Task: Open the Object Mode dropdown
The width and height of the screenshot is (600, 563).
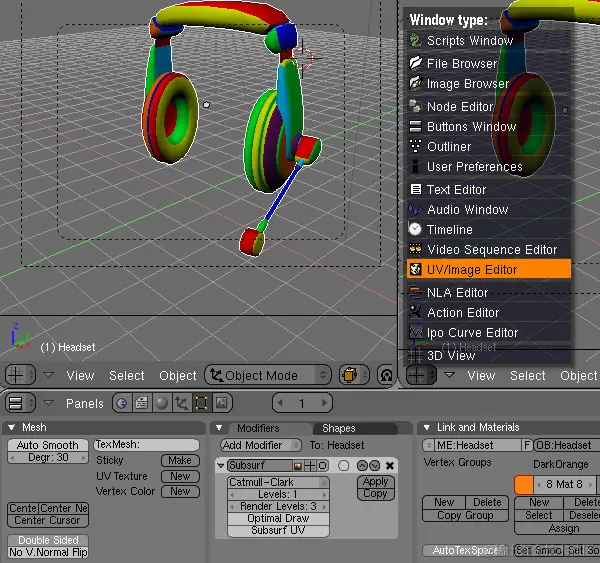Action: click(268, 375)
